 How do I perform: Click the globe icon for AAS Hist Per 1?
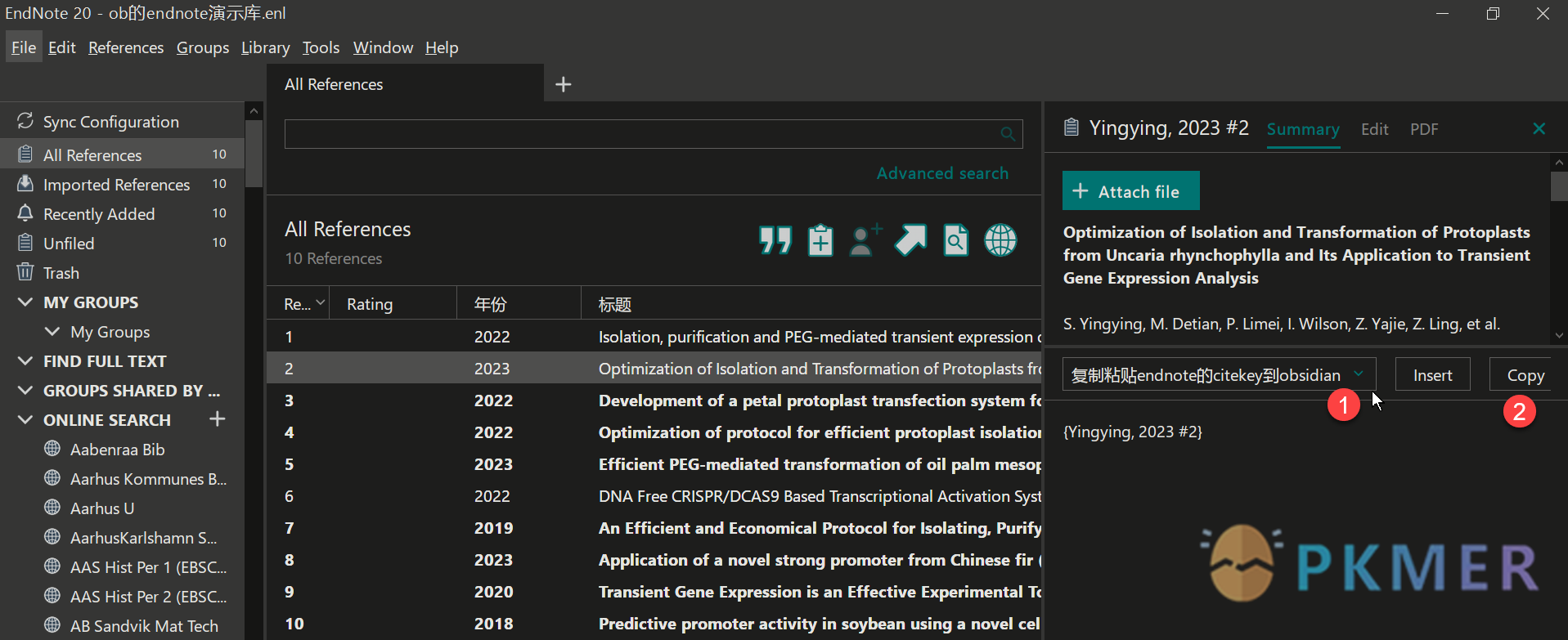click(x=52, y=566)
